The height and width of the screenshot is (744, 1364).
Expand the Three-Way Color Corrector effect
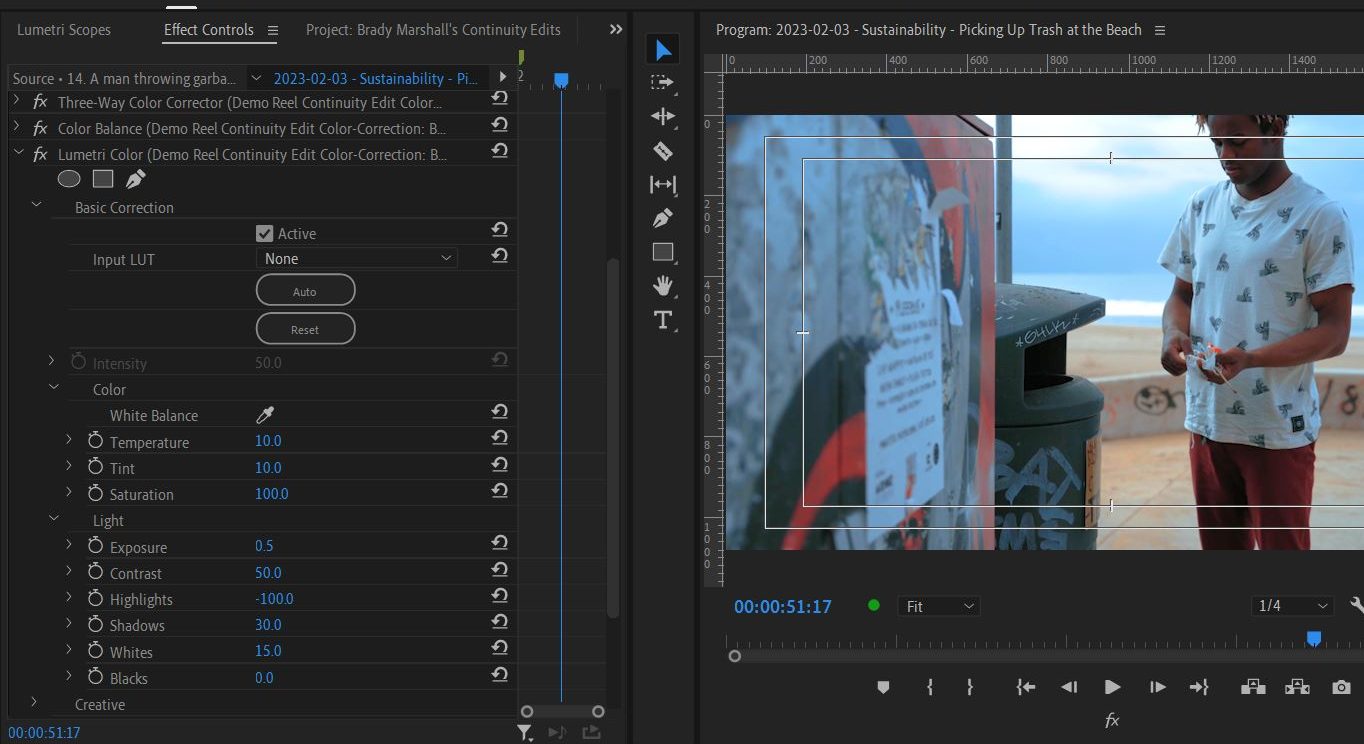pyautogui.click(x=16, y=100)
